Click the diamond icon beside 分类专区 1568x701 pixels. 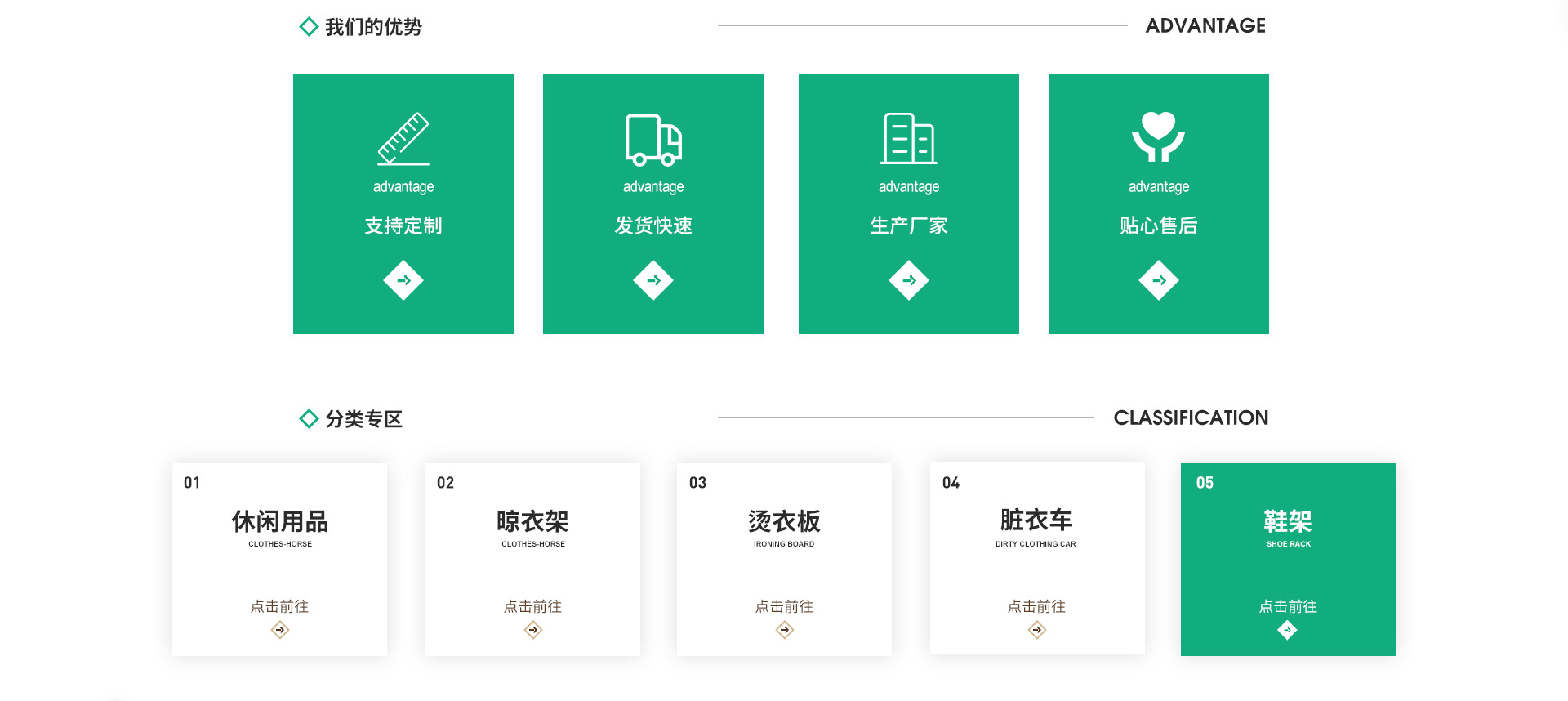click(309, 419)
